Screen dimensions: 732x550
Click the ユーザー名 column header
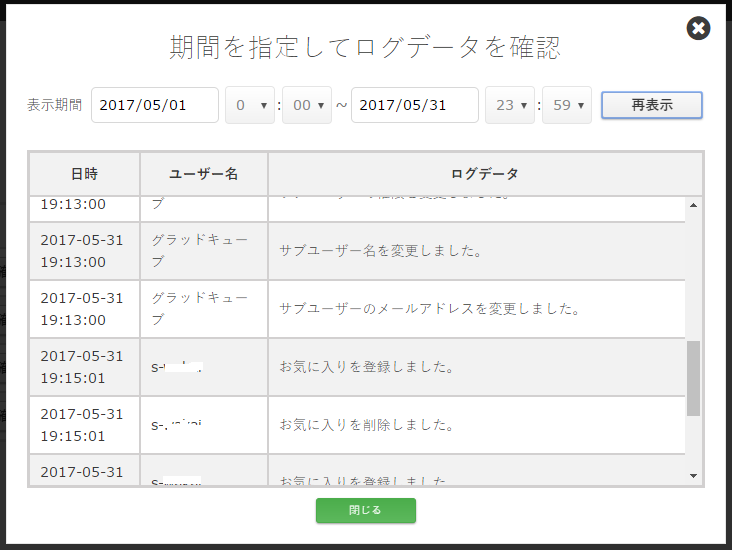pyautogui.click(x=204, y=174)
